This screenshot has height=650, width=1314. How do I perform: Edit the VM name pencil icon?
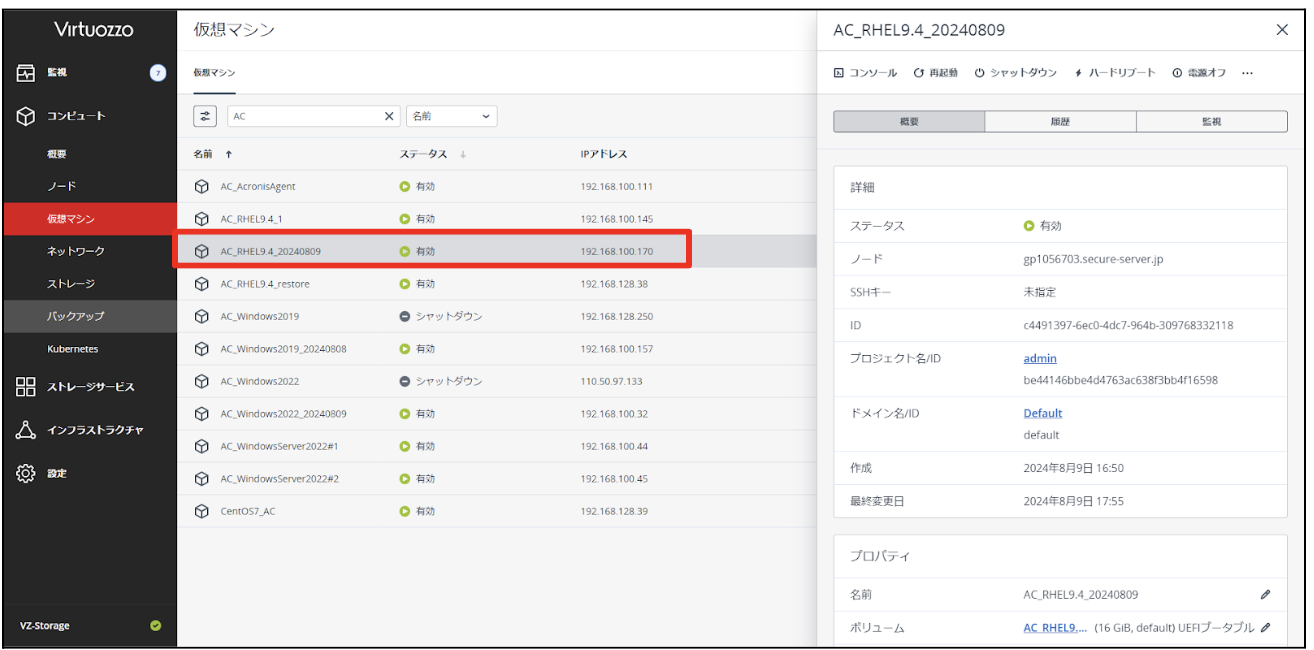tap(1265, 594)
